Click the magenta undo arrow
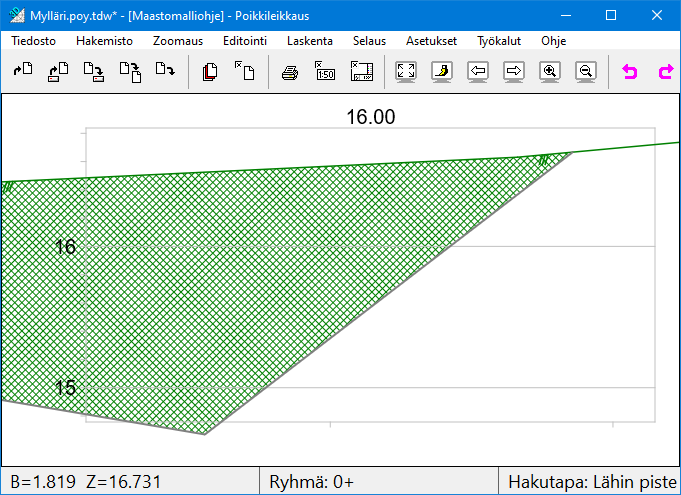 630,72
